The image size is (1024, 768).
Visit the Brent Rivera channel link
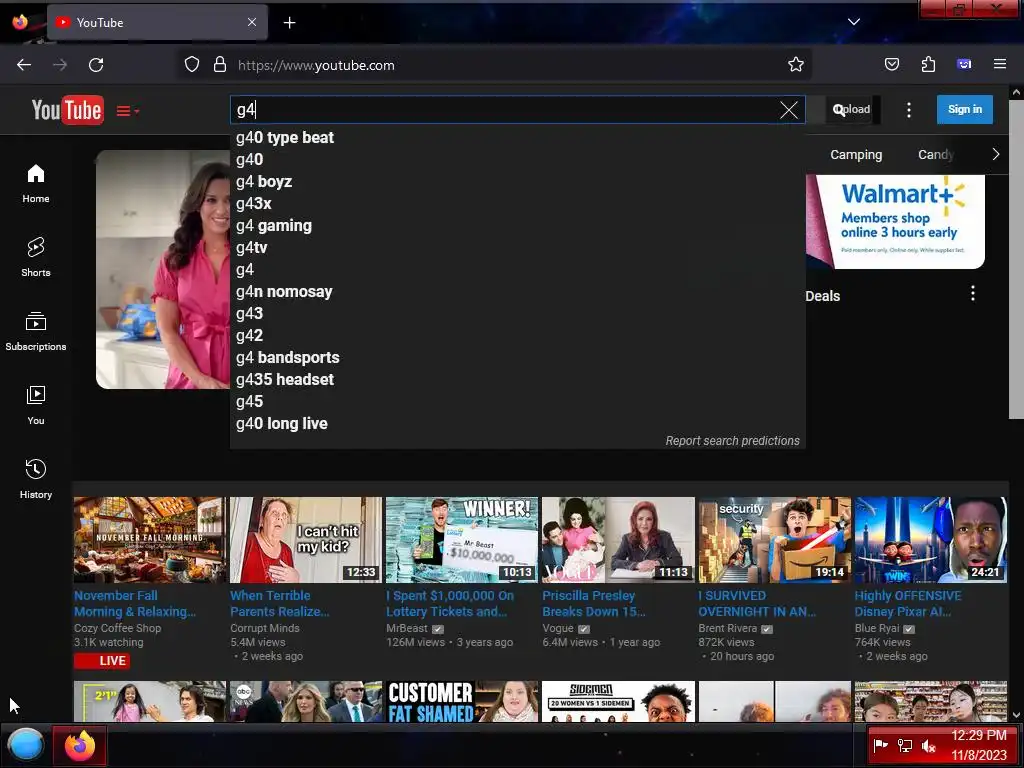point(728,628)
